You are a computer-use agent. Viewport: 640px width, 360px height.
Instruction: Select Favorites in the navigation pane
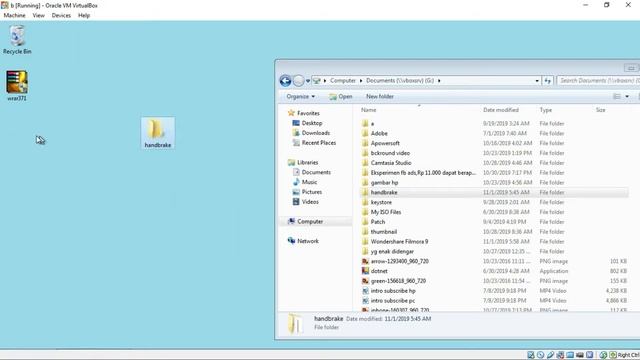coord(304,113)
